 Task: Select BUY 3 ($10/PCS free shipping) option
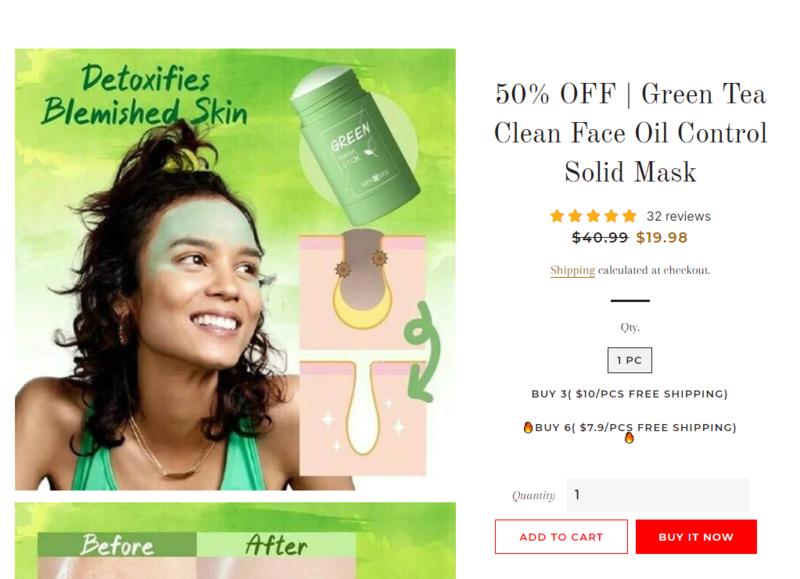tap(630, 394)
